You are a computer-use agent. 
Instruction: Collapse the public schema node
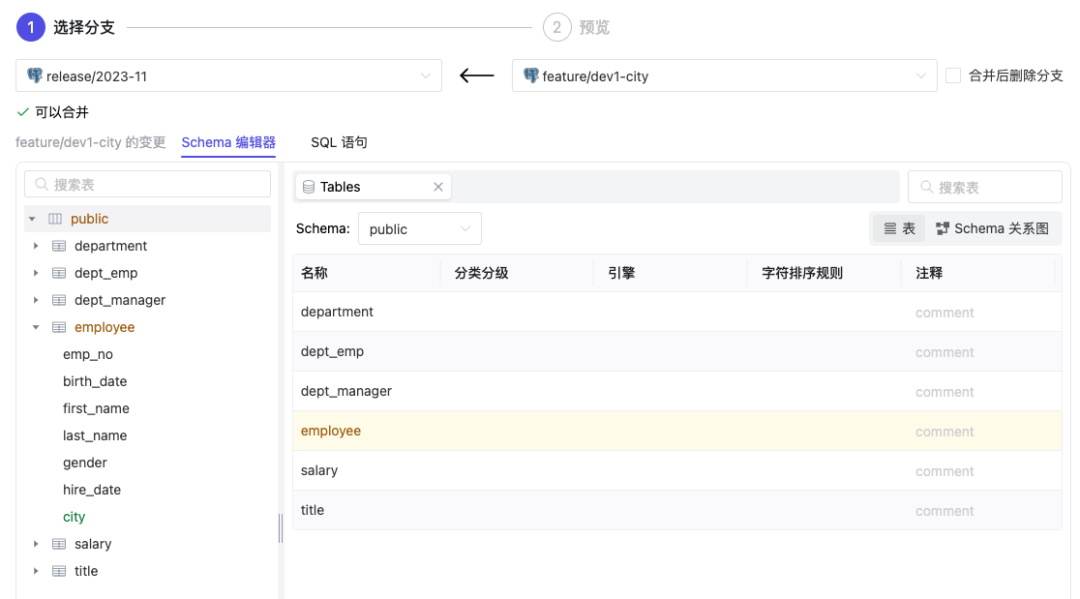pos(32,219)
